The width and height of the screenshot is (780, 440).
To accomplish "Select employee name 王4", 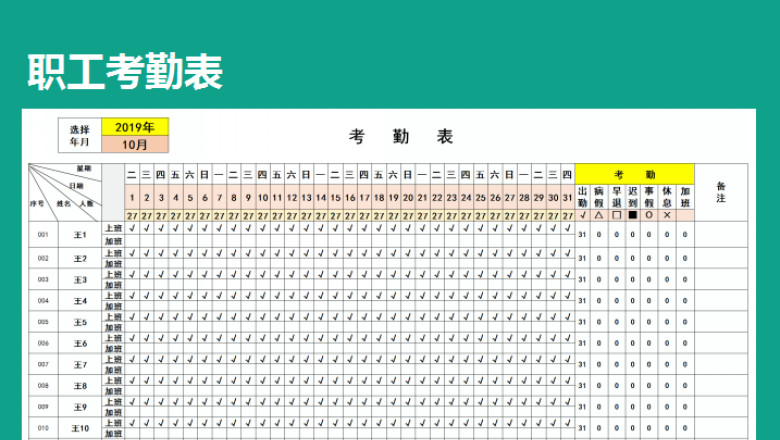I will (x=80, y=301).
